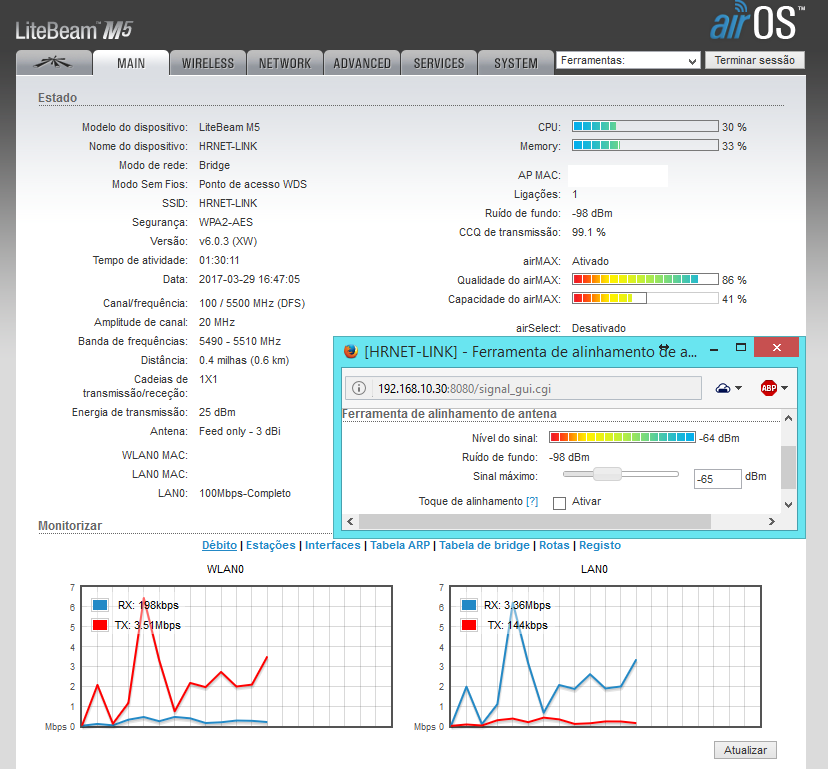Viewport: 828px width, 769px height.
Task: Click the 0.4 milhas (0.6 km) distance
Action: pos(243,360)
